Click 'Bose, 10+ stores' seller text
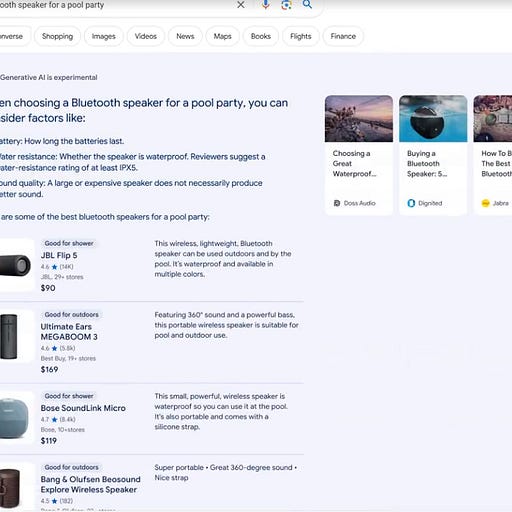The width and height of the screenshot is (512, 512). [63, 430]
